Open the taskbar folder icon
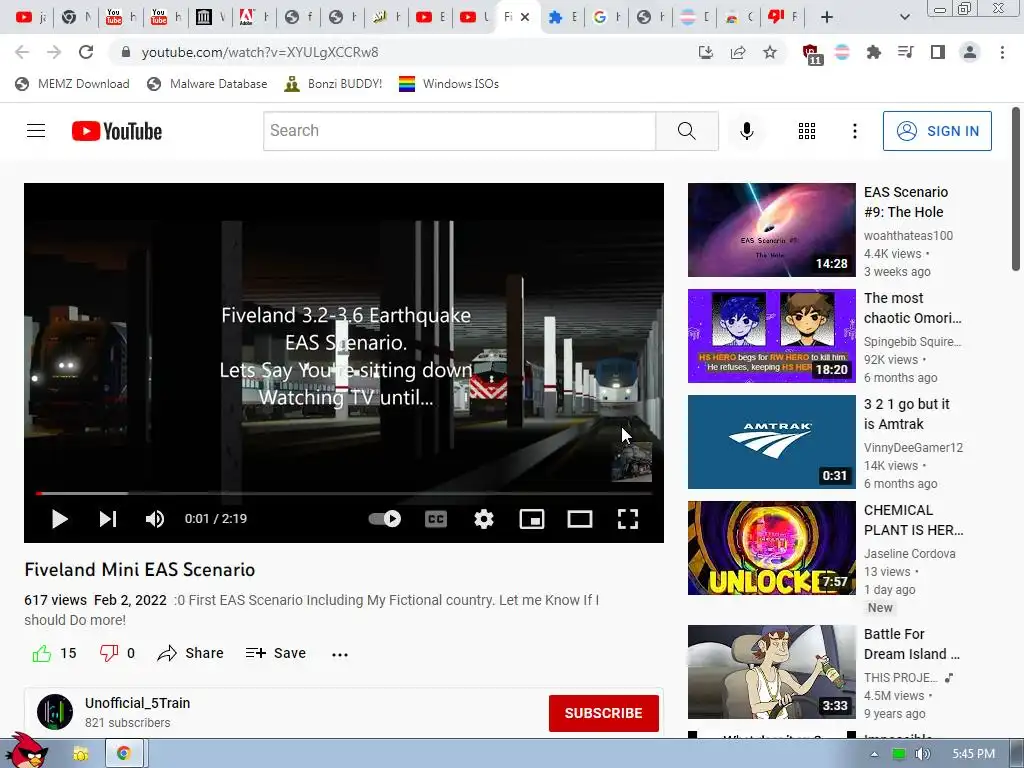This screenshot has height=768, width=1024. pos(80,754)
